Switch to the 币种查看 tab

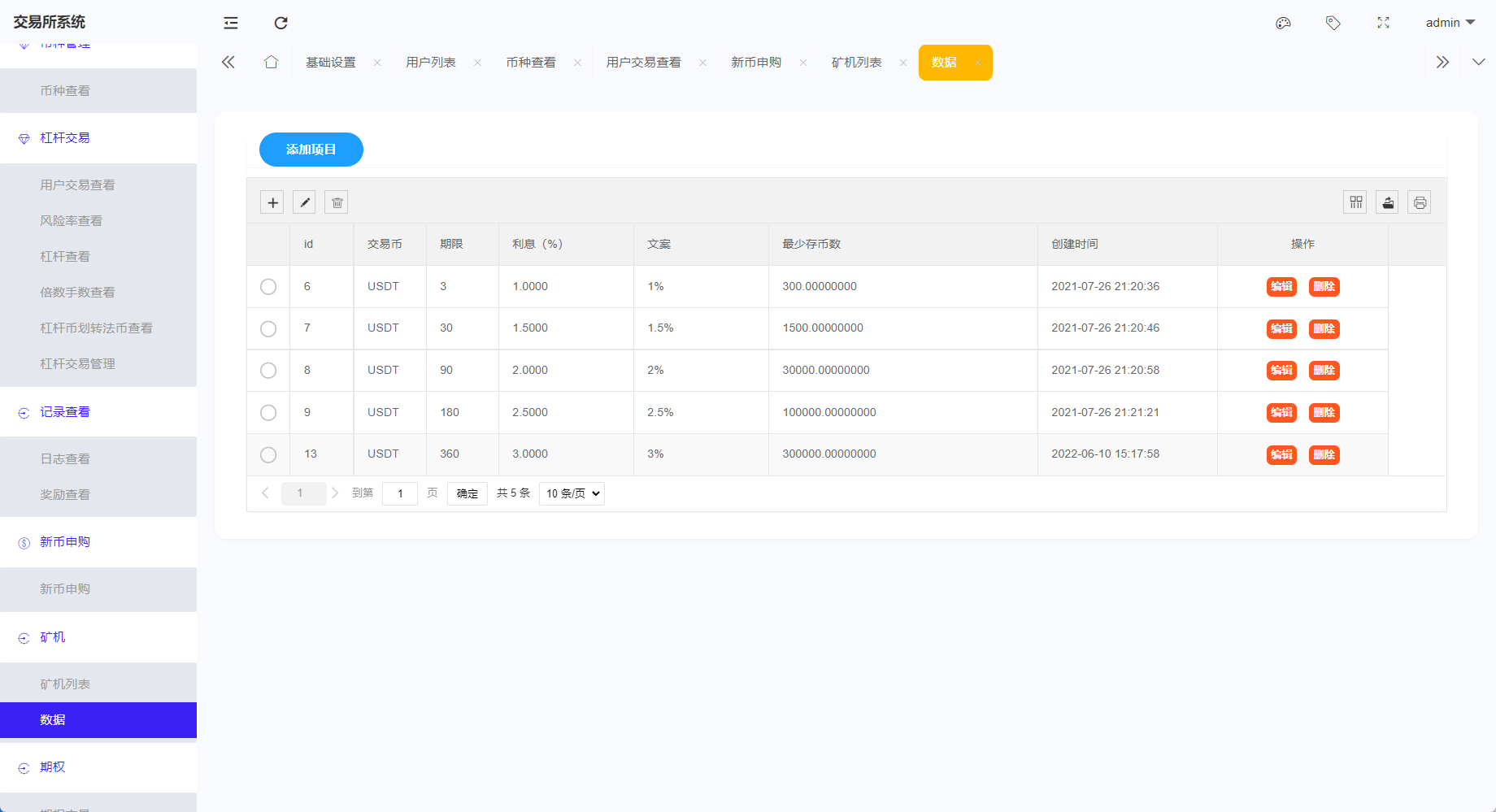coord(531,63)
